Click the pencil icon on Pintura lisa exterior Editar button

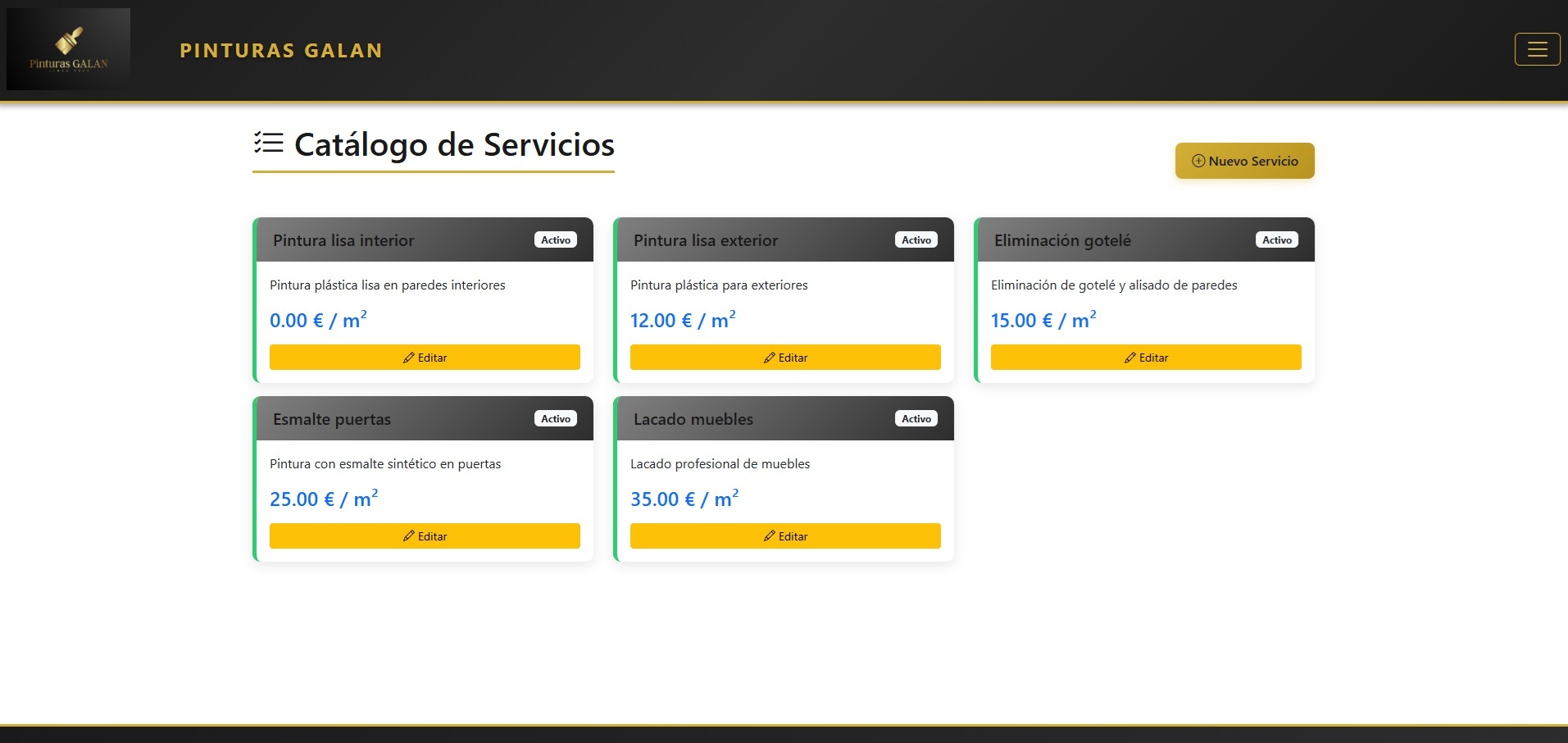[x=769, y=358]
